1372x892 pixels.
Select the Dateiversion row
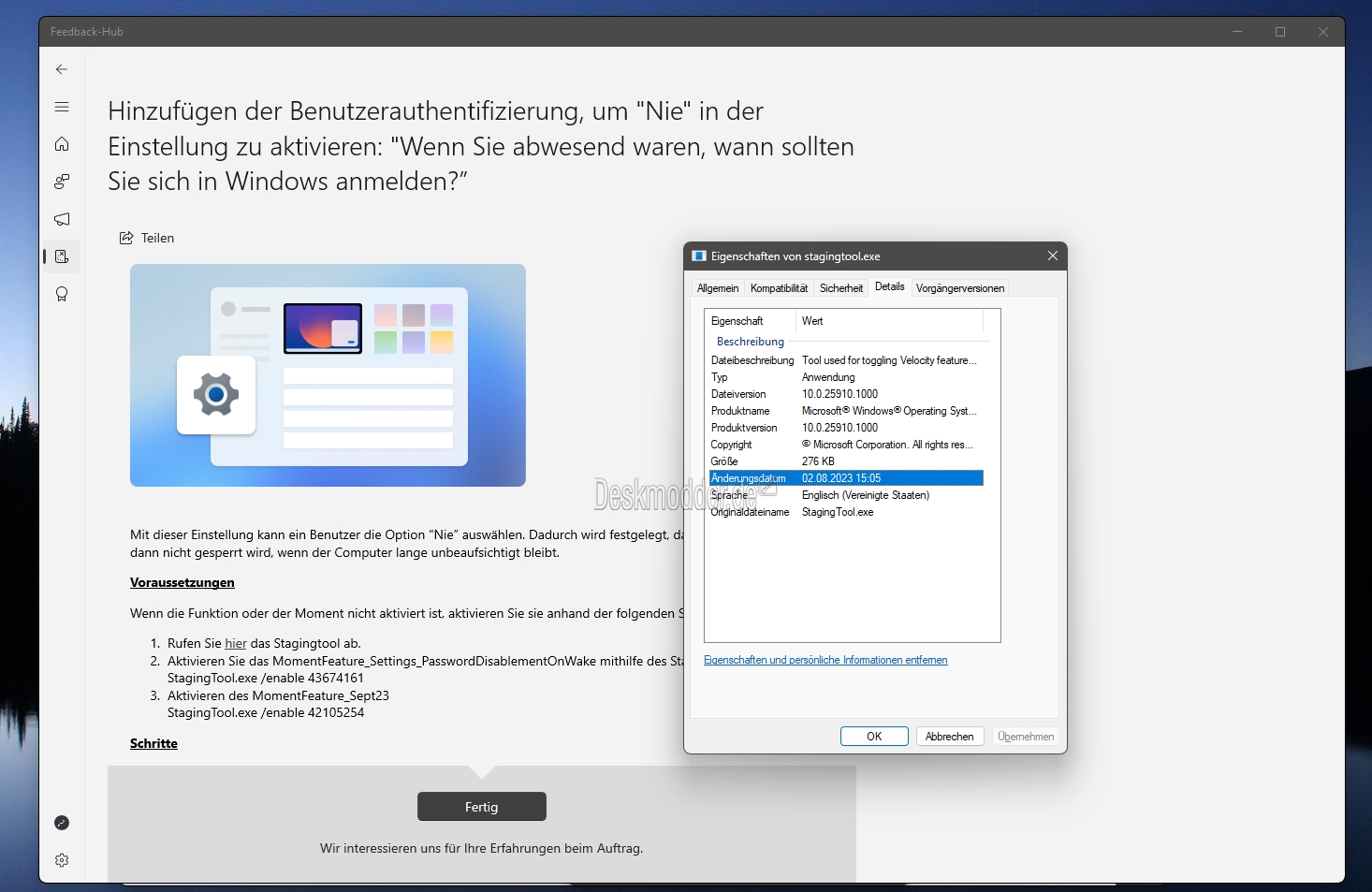click(846, 394)
